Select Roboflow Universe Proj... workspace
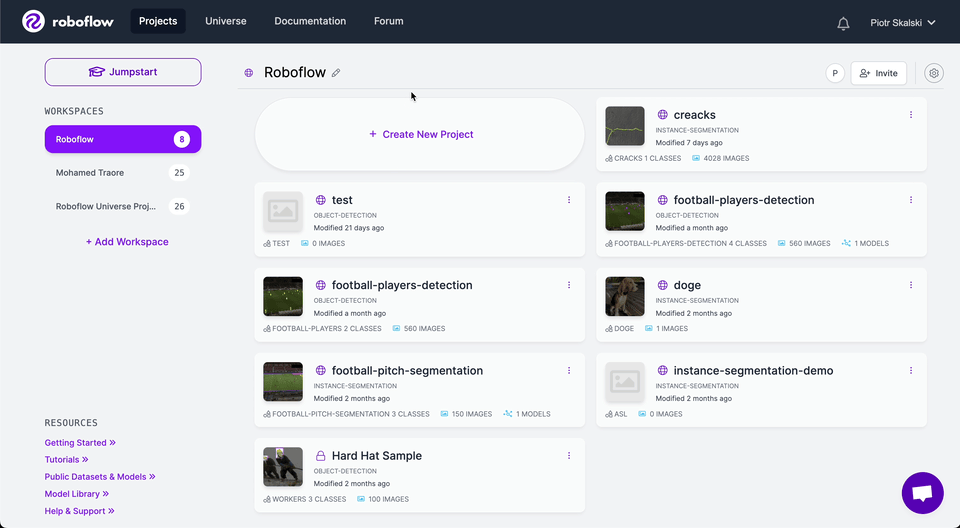This screenshot has width=960, height=528. click(x=123, y=206)
